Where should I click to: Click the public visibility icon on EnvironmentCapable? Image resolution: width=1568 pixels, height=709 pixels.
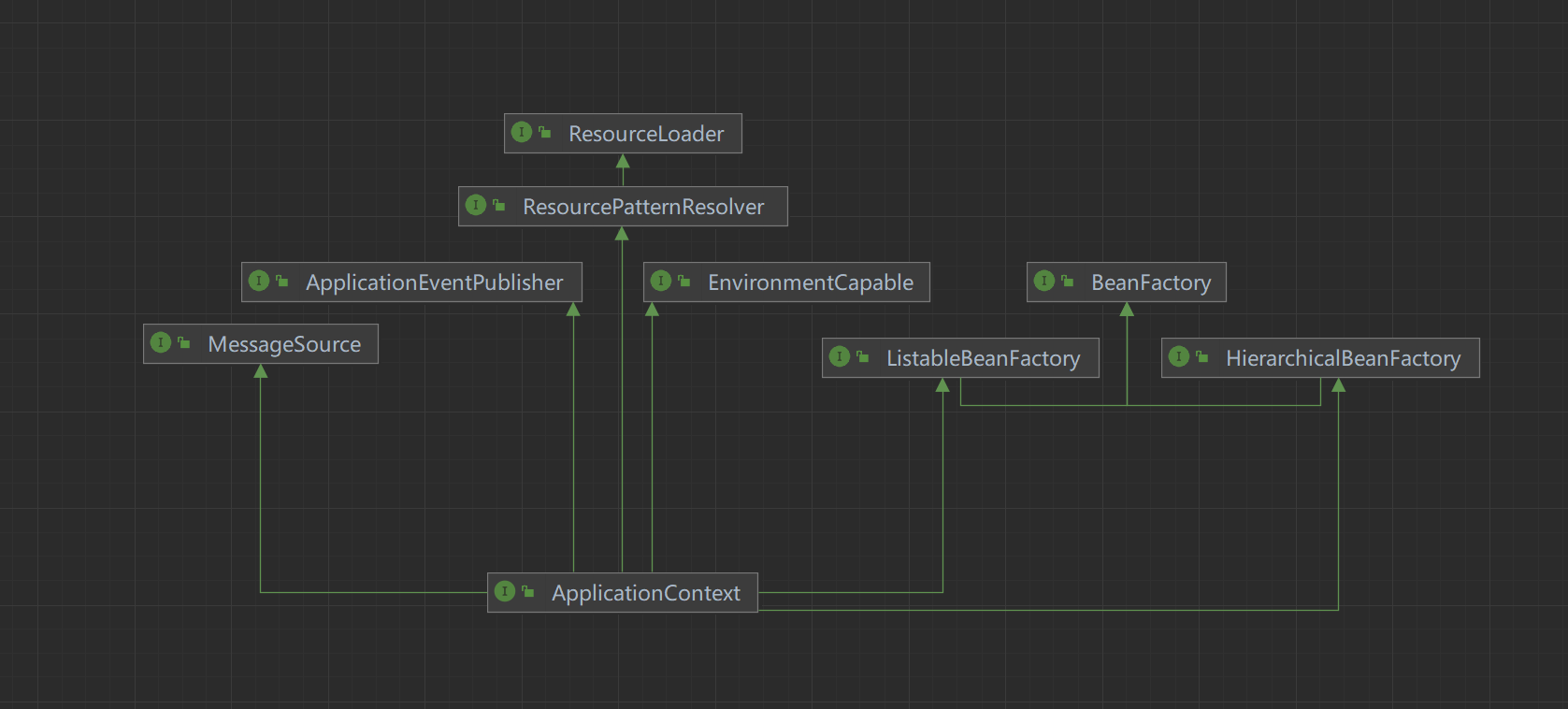pos(684,281)
